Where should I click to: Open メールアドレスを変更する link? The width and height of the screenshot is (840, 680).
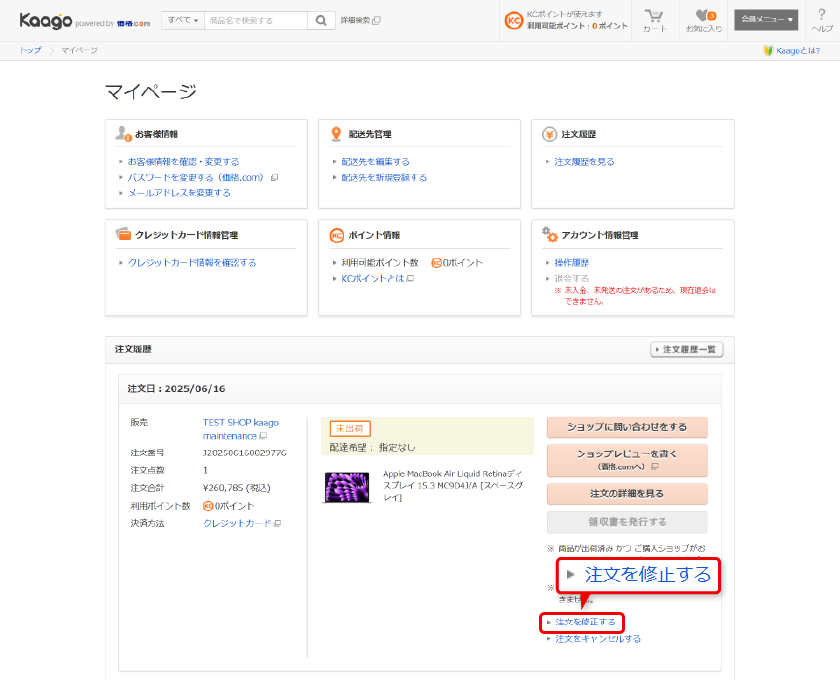pyautogui.click(x=179, y=193)
